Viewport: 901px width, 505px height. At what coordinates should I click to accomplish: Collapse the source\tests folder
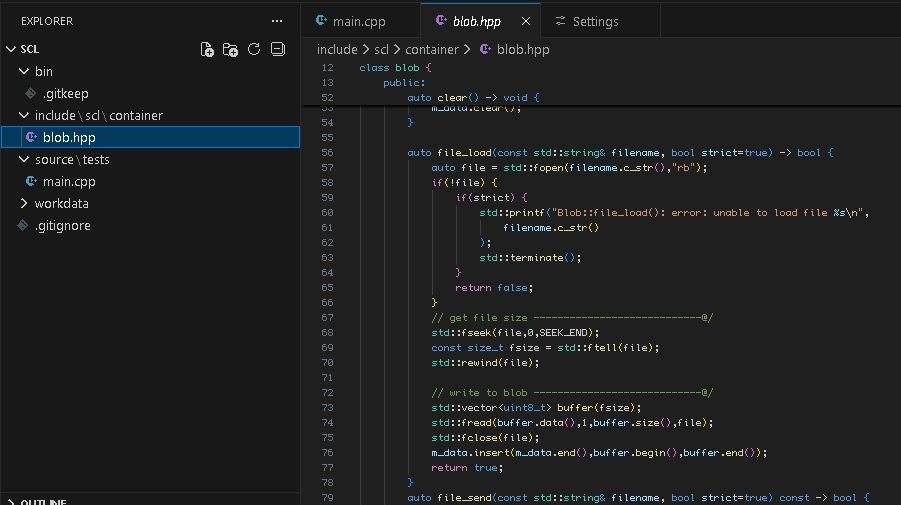[x=24, y=160]
